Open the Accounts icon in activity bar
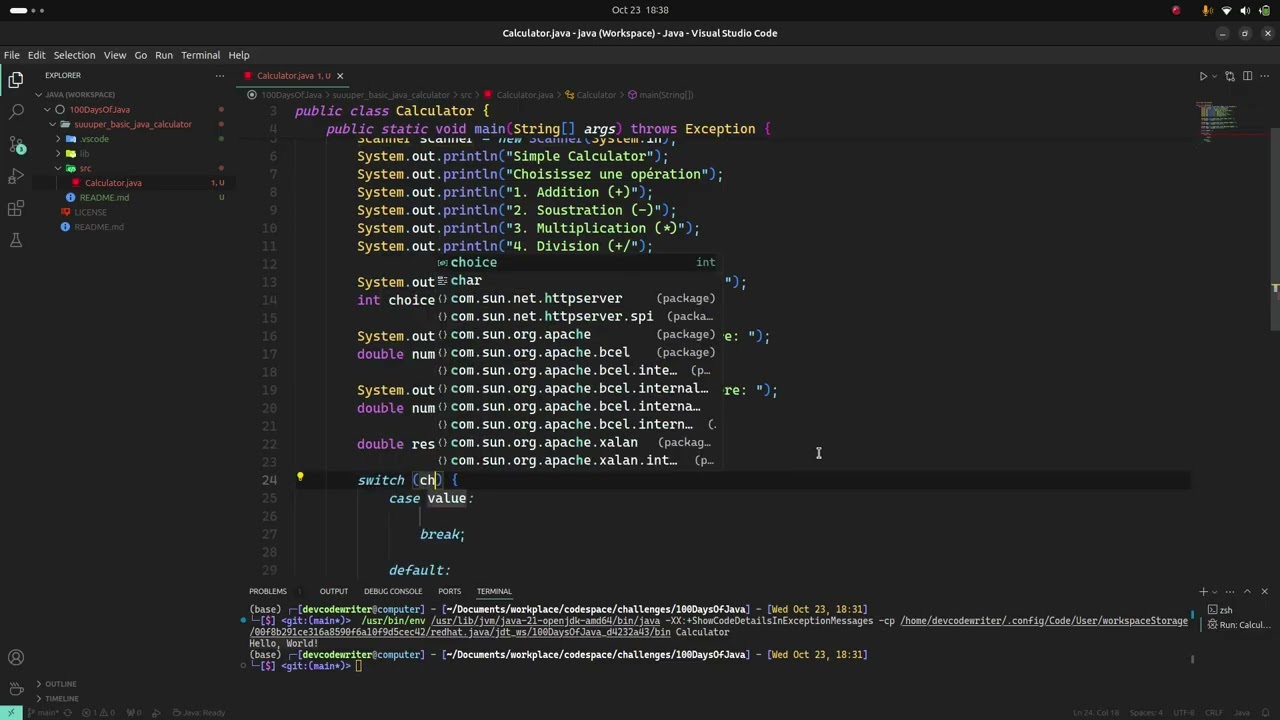 coord(16,657)
